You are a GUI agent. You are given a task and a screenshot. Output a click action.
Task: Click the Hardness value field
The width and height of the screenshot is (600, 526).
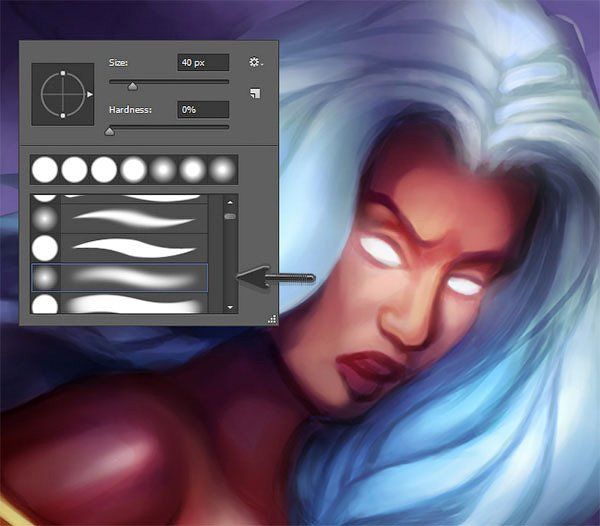click(203, 110)
